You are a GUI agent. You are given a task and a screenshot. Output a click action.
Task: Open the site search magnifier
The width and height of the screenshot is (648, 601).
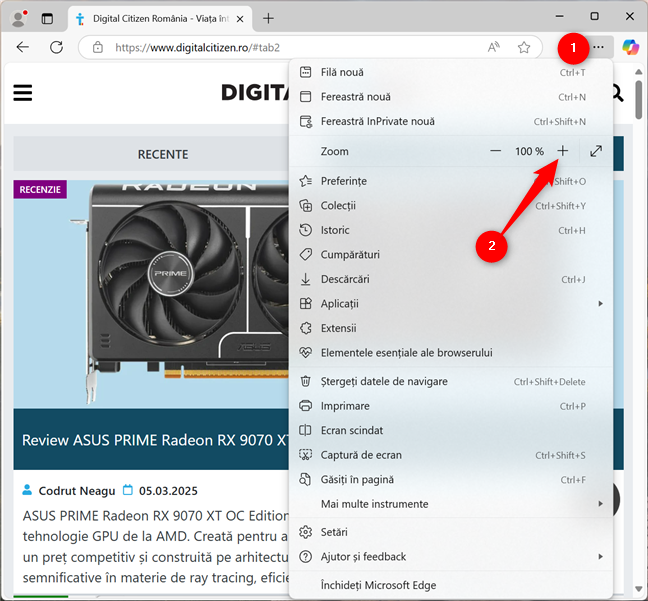click(x=617, y=93)
